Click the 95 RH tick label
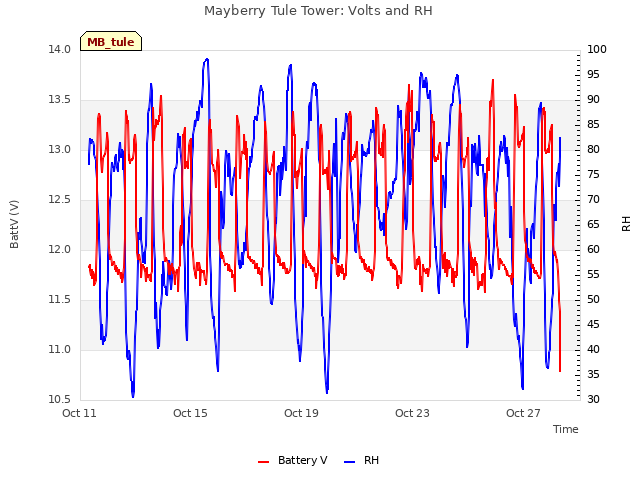The image size is (640, 480). 593,74
